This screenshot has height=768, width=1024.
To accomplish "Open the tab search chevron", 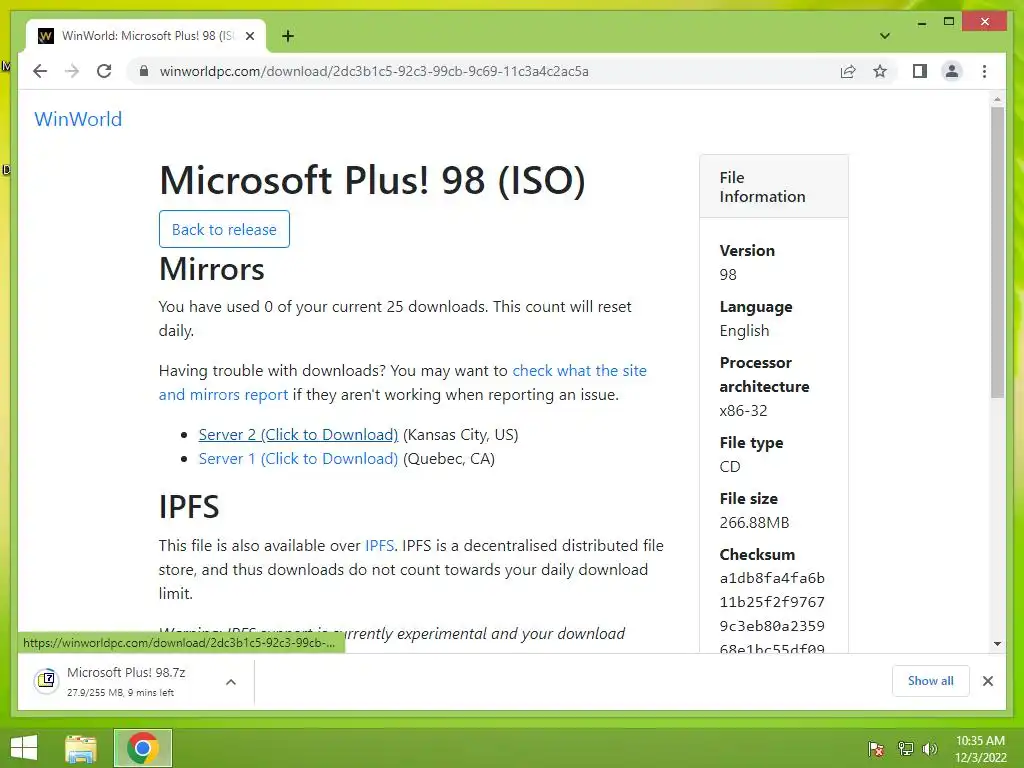I will (x=885, y=36).
